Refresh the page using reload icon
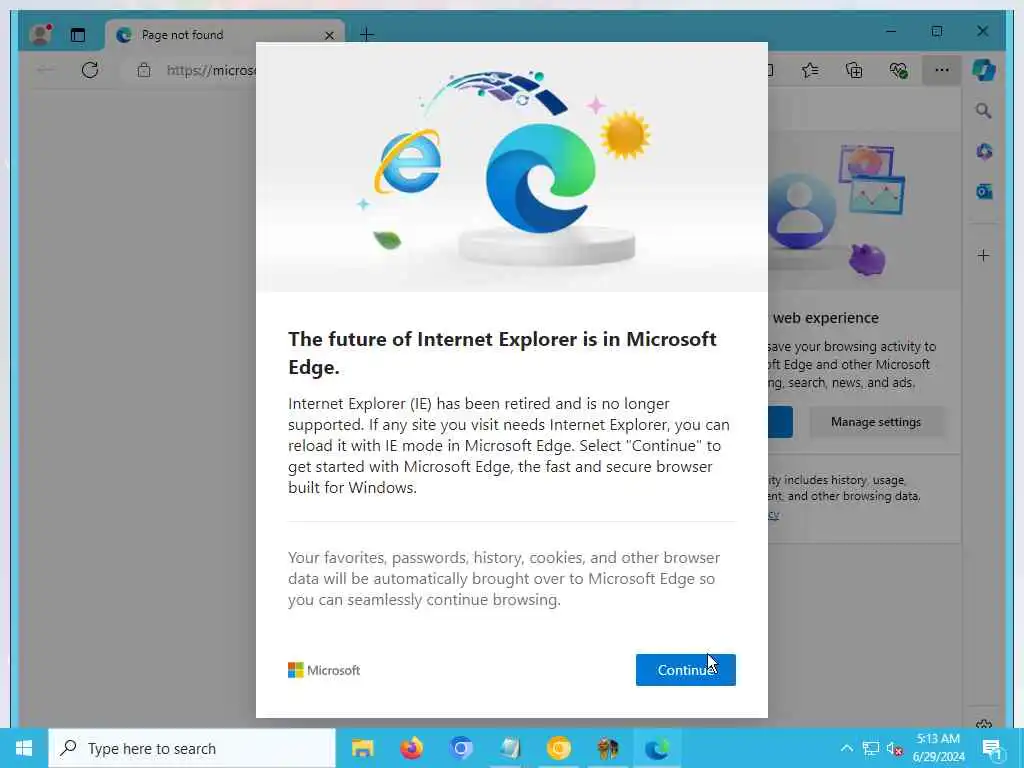The image size is (1024, 768). [90, 70]
